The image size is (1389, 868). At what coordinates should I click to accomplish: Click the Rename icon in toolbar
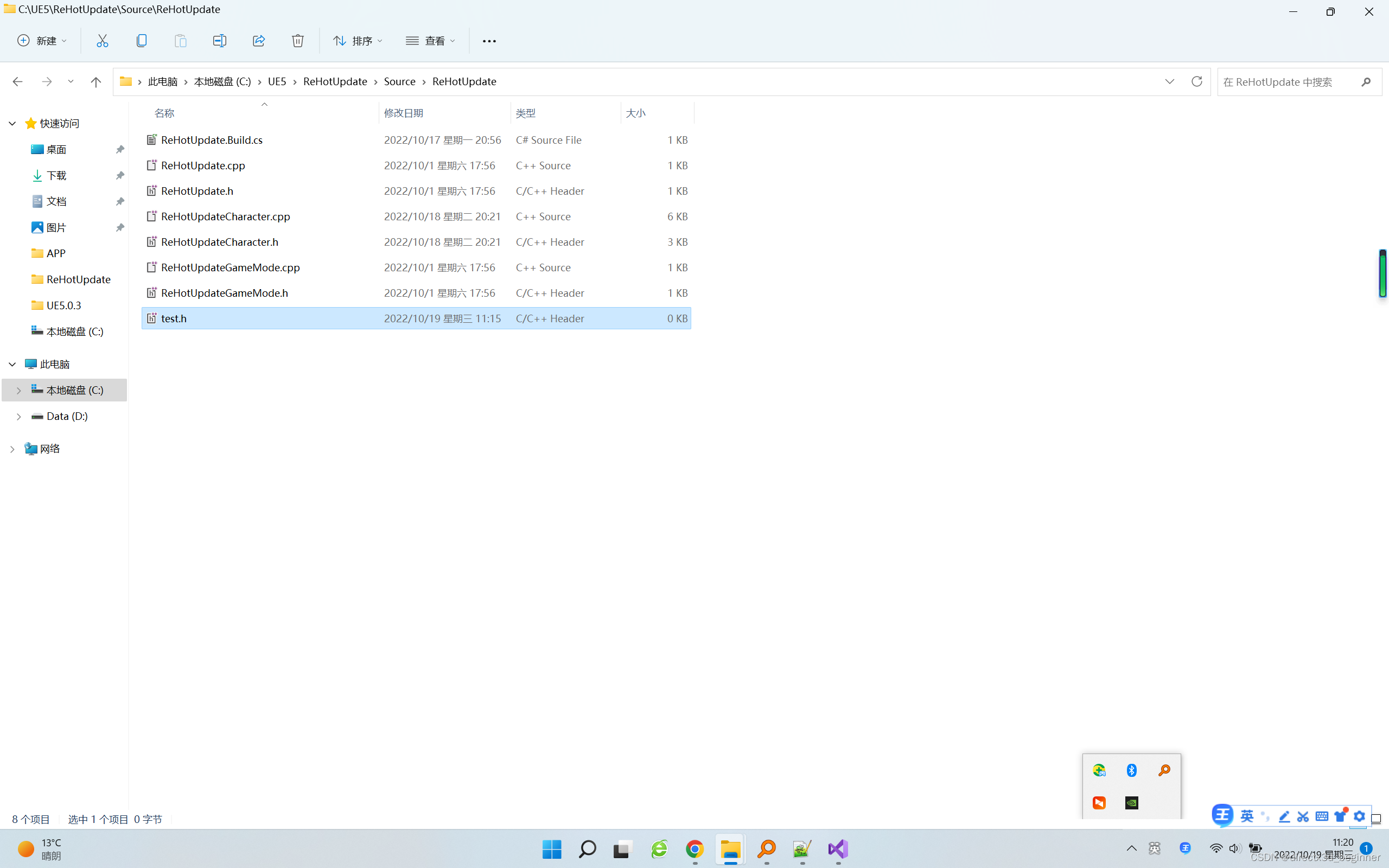(x=219, y=41)
